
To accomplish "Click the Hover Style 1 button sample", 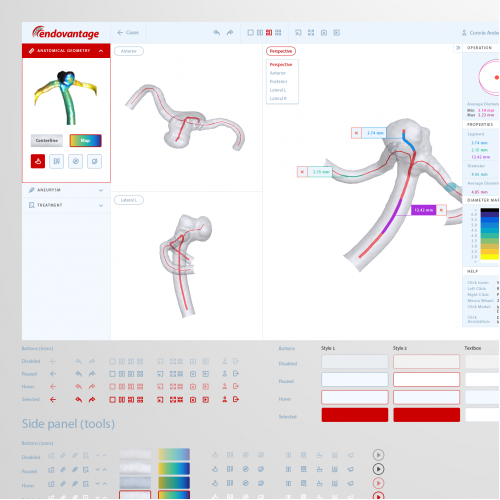I will click(355, 397).
